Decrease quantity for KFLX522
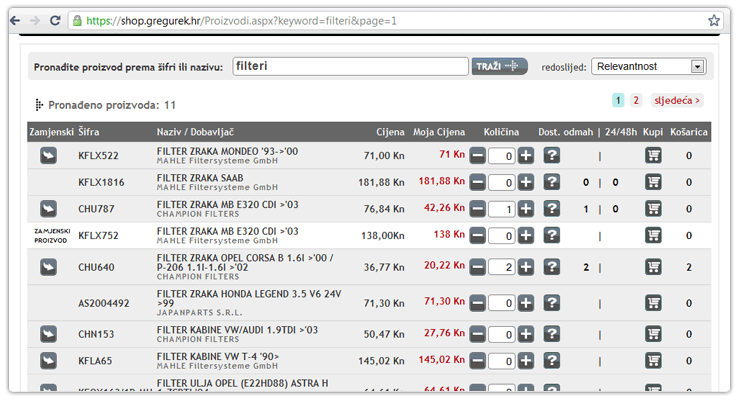This screenshot has height=400, width=740. click(x=478, y=156)
